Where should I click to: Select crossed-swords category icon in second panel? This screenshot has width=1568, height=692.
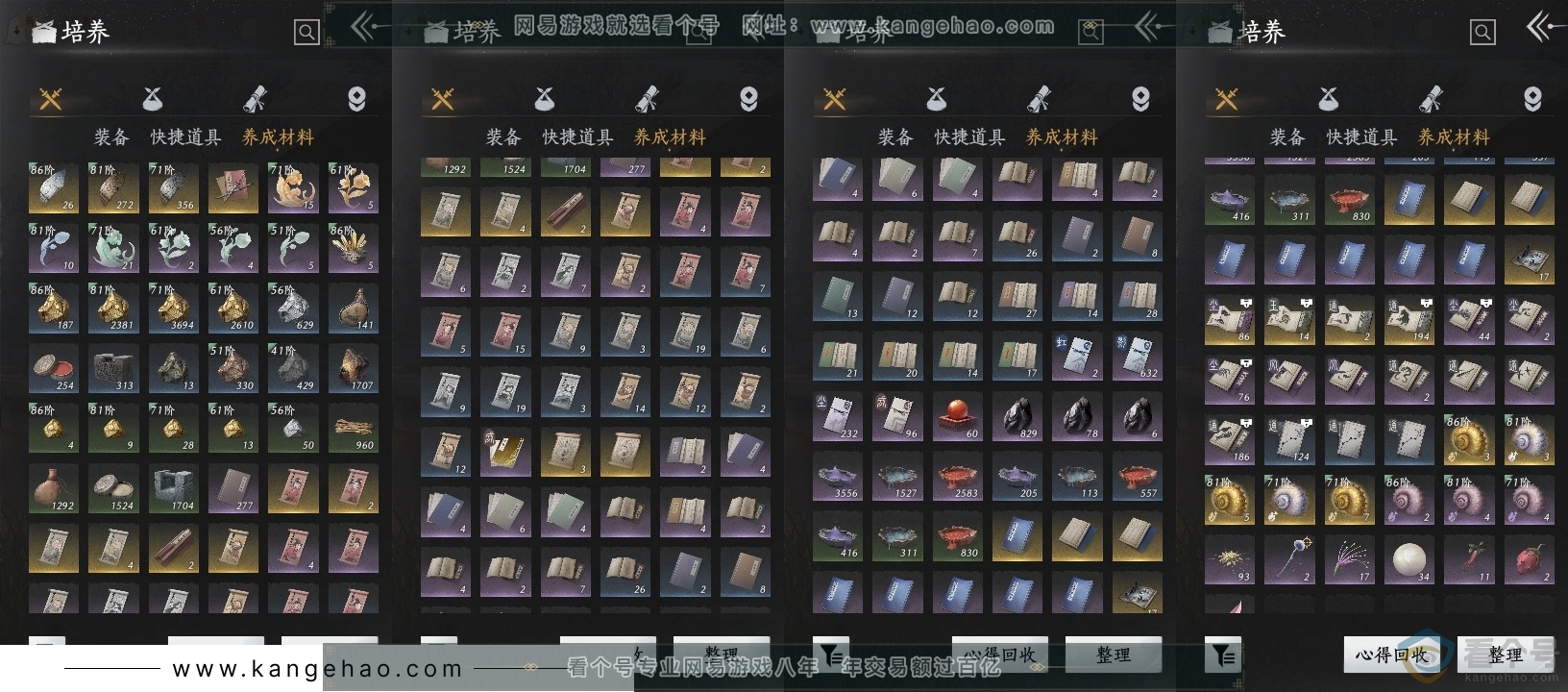pyautogui.click(x=443, y=98)
